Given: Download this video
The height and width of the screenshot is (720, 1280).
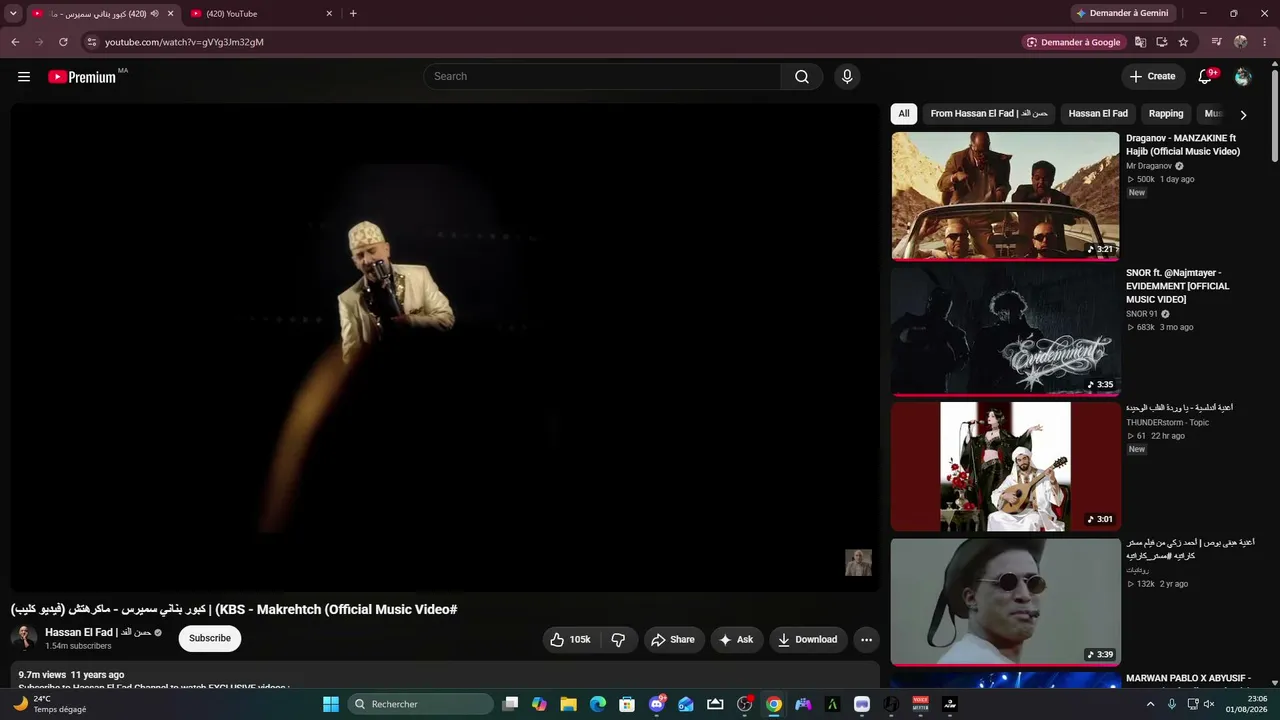Looking at the screenshot, I should click(x=808, y=640).
